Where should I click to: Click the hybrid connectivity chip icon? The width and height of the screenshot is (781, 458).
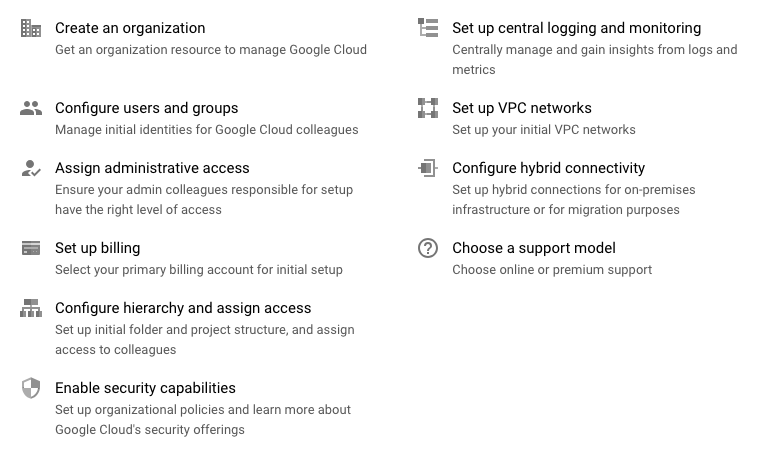pyautogui.click(x=428, y=168)
